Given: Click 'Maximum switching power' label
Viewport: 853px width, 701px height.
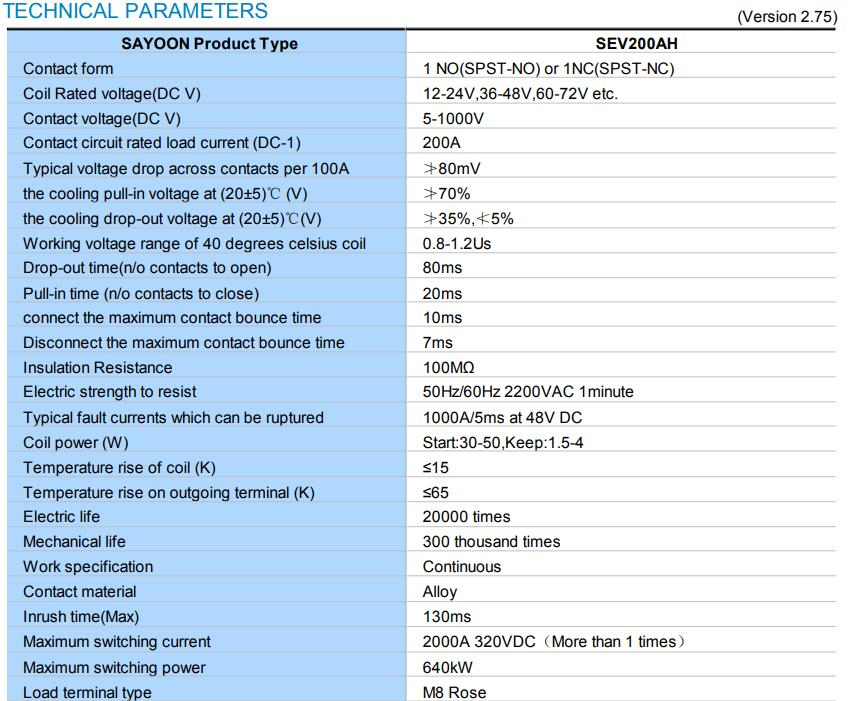Looking at the screenshot, I should [114, 668].
